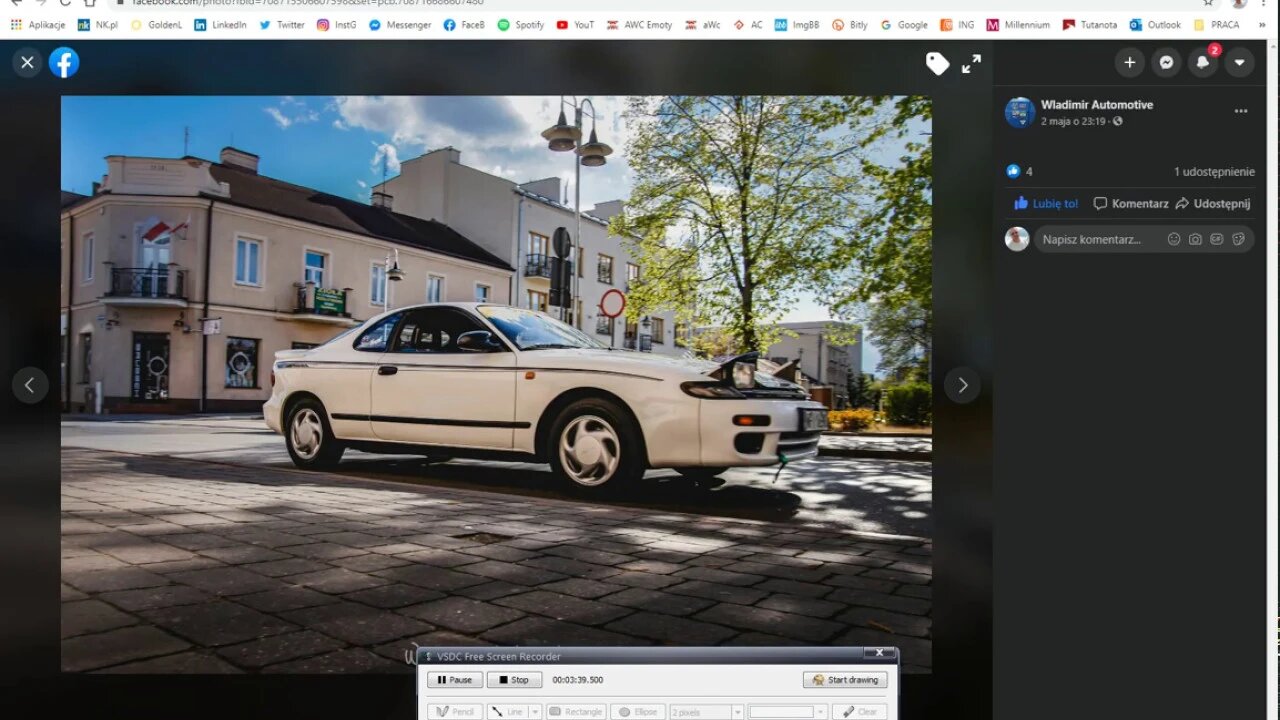
Task: Open the InstG bookmark
Action: [x=337, y=25]
